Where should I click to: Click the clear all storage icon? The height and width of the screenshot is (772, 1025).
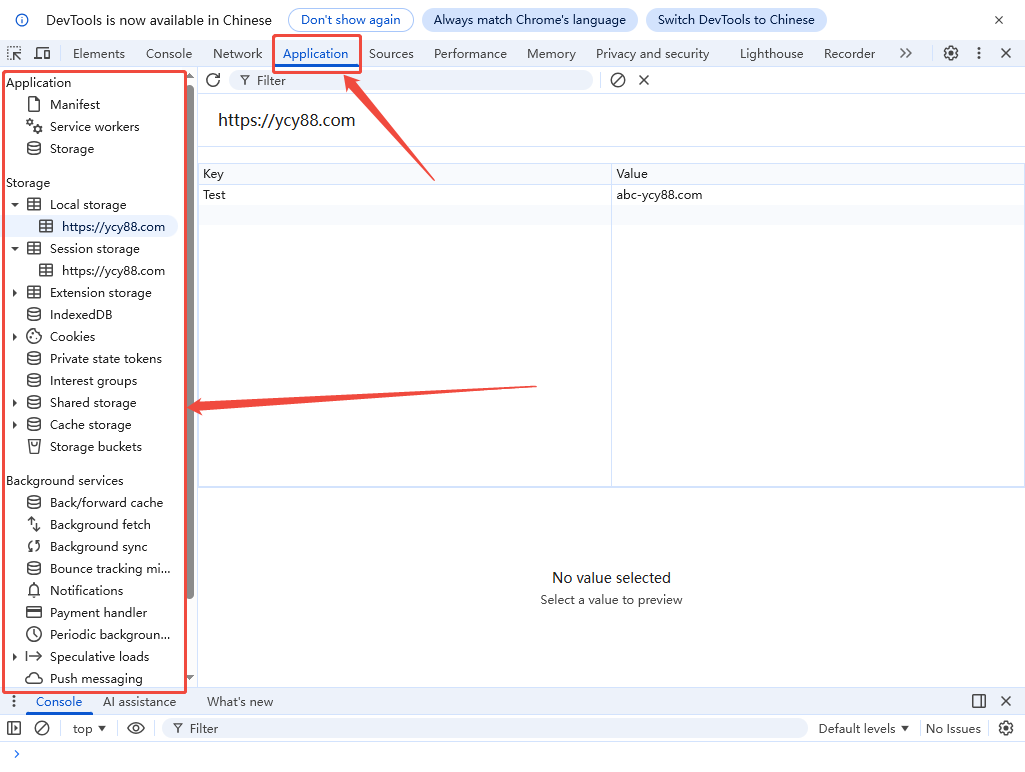click(618, 80)
